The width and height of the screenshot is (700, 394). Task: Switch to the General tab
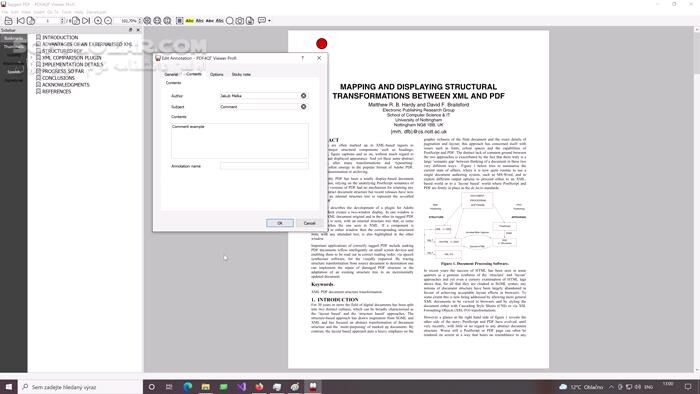point(171,75)
